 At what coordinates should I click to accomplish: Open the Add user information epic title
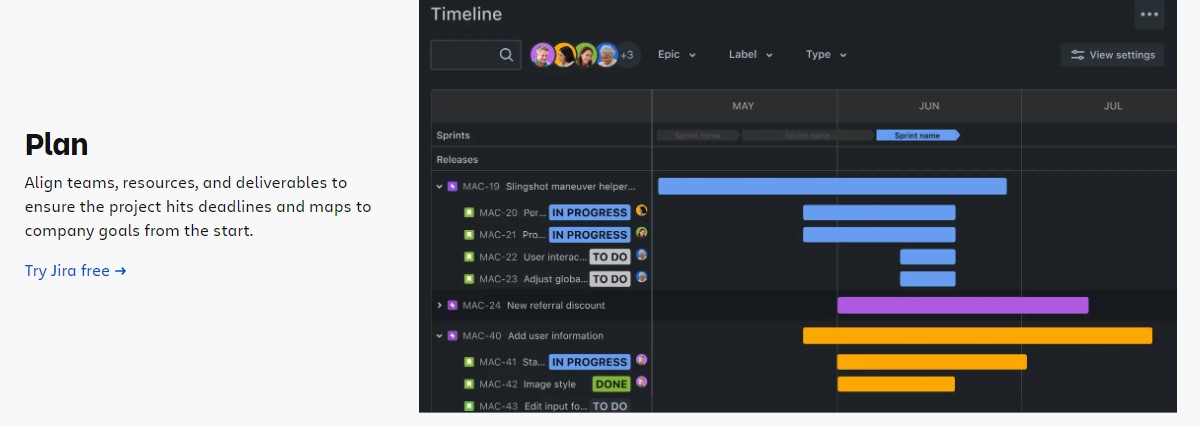[x=556, y=336]
